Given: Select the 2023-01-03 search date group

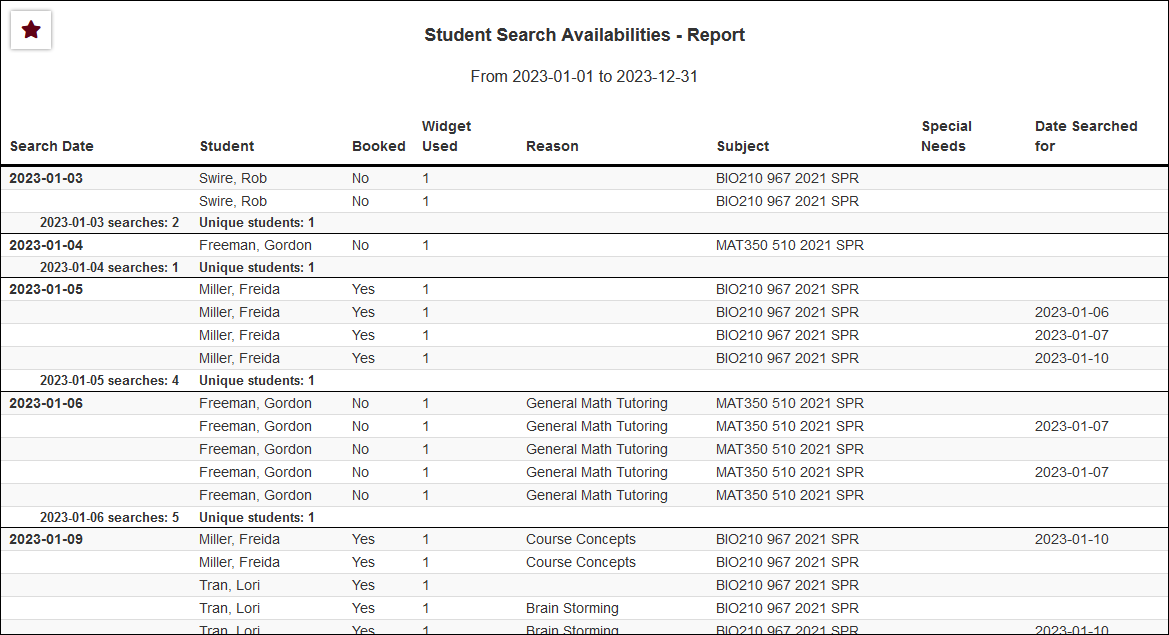Looking at the screenshot, I should (x=46, y=178).
